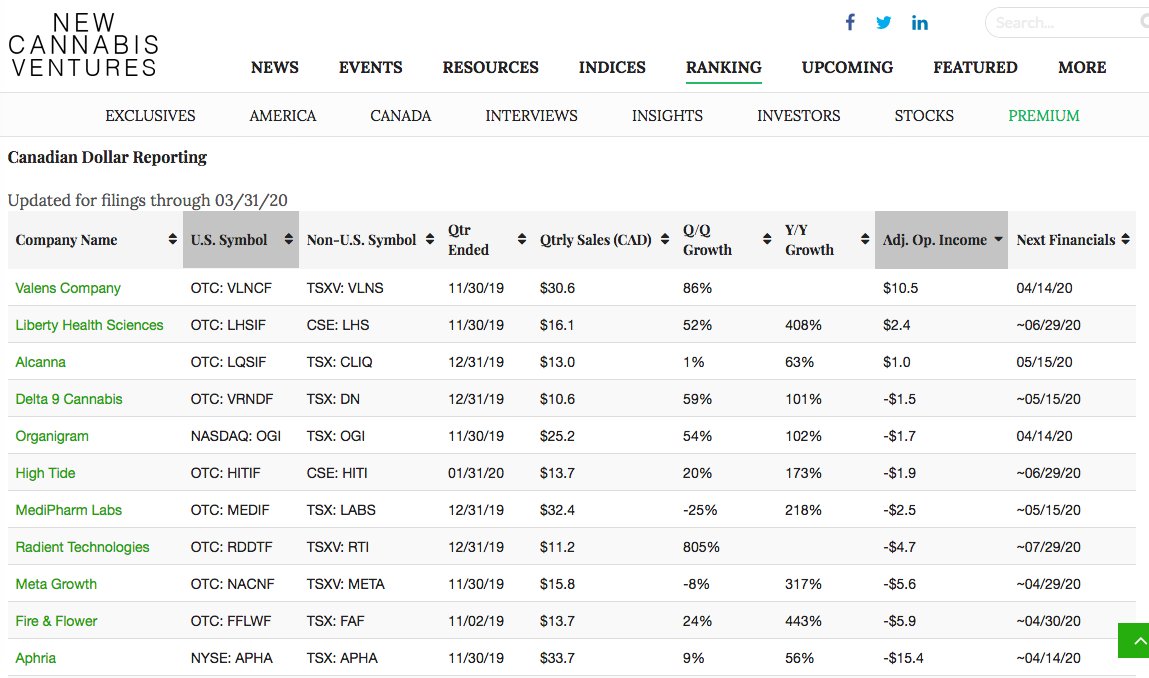Sort by Q/Q Growth column arrows

[x=766, y=239]
